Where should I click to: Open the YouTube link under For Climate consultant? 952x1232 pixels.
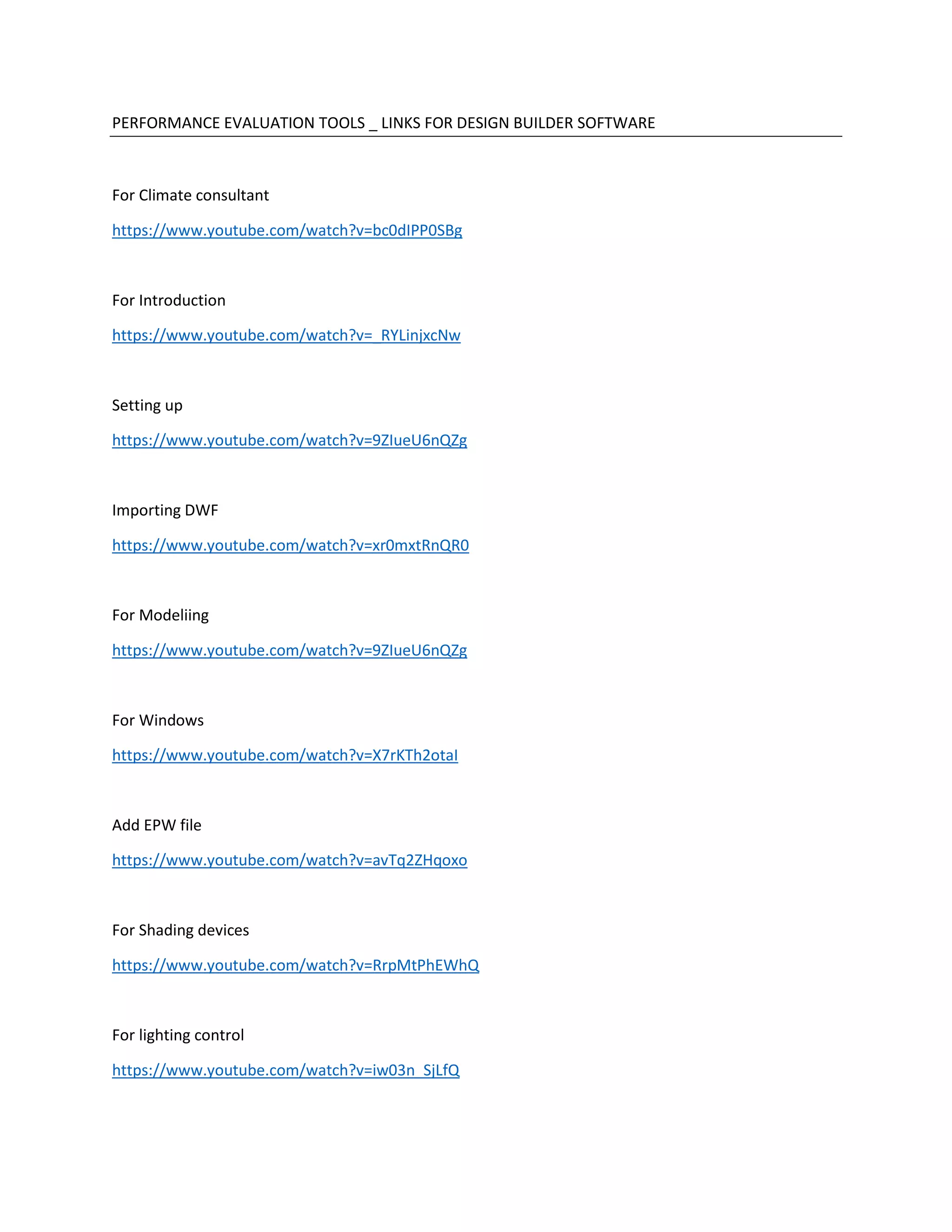click(287, 230)
